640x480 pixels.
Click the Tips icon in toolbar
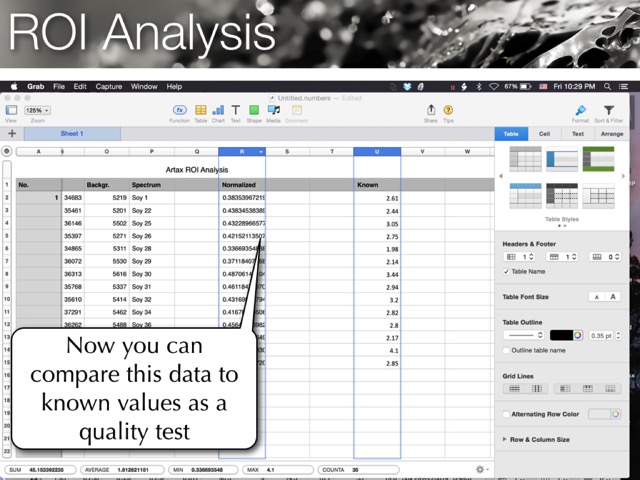click(448, 110)
